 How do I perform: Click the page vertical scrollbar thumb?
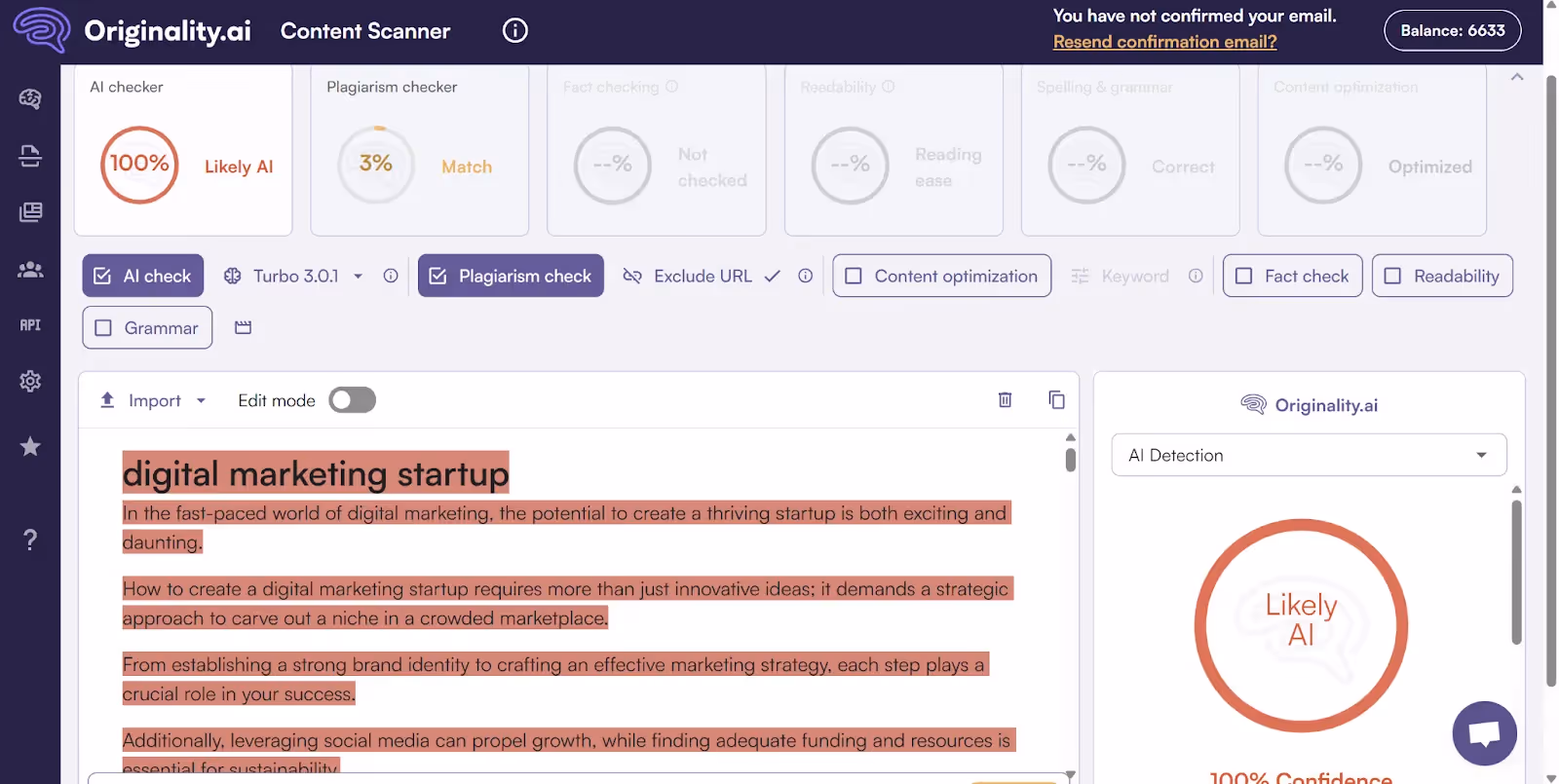pos(1551,381)
